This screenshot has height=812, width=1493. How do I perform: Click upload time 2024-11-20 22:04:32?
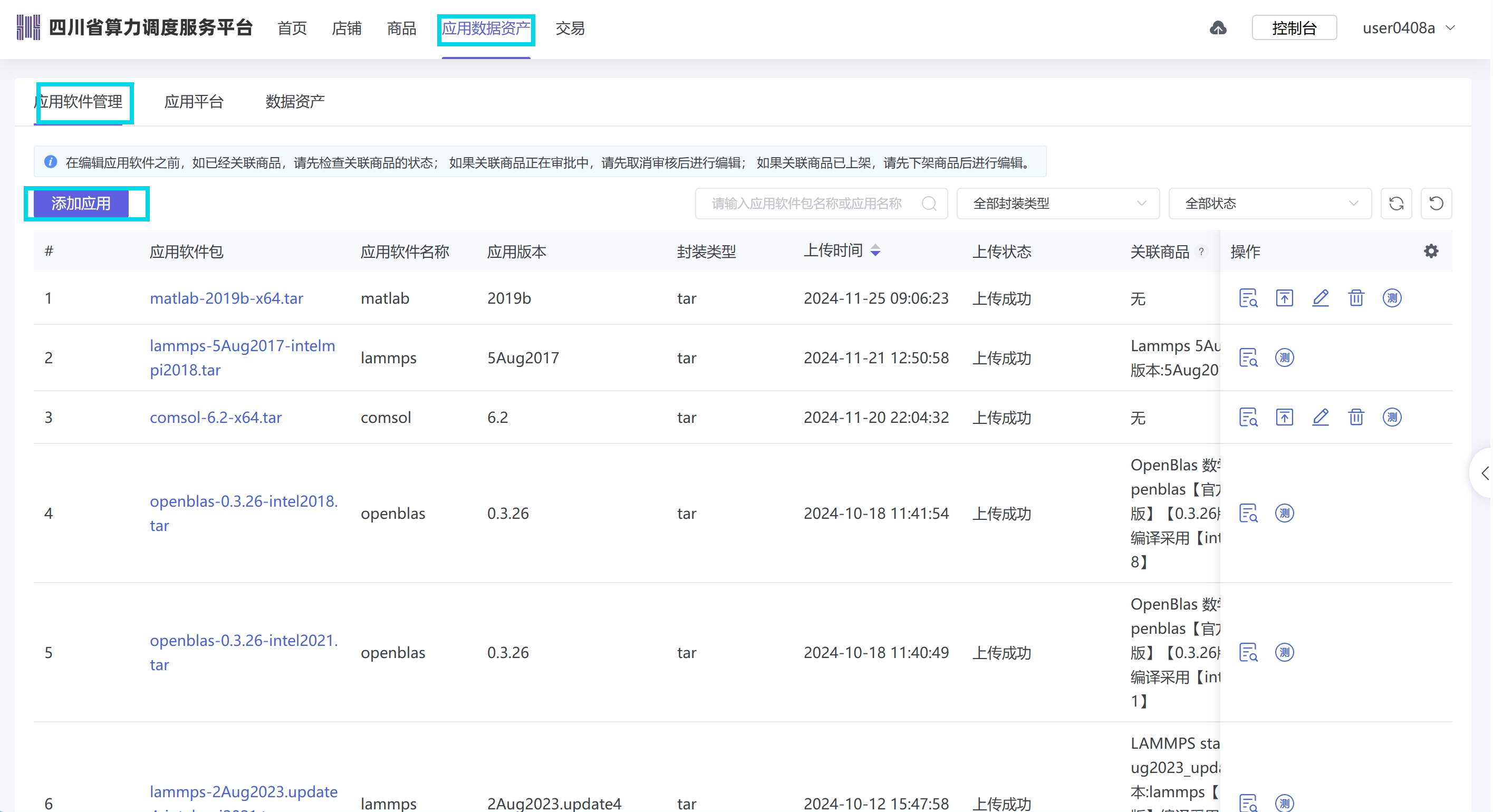[x=876, y=418]
